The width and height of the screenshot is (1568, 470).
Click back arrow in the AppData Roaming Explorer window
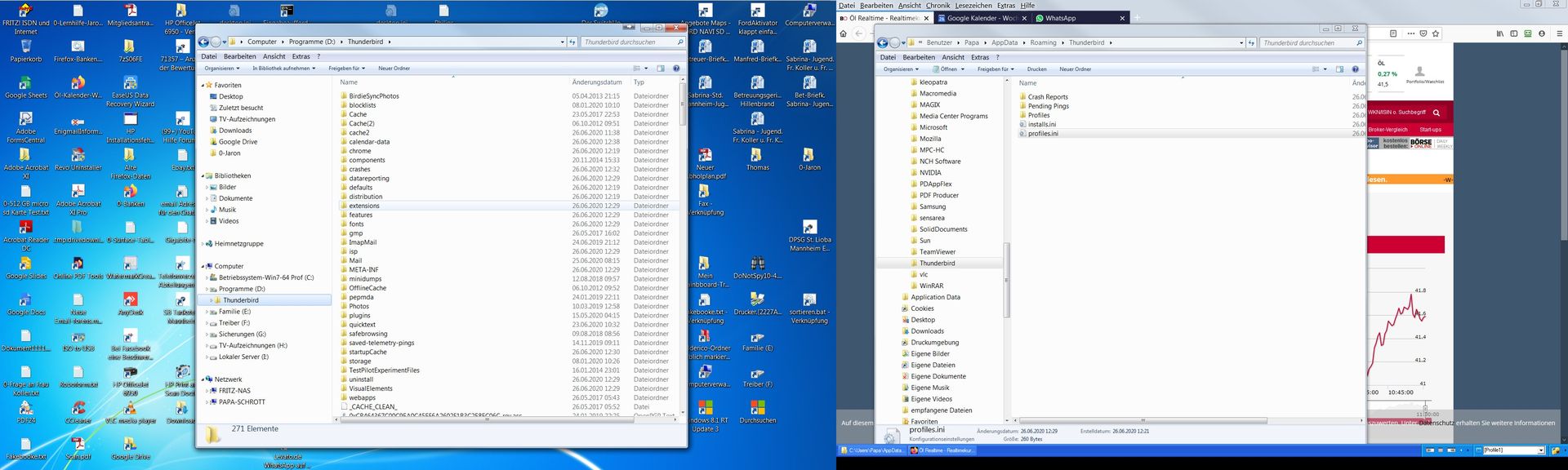coord(882,43)
